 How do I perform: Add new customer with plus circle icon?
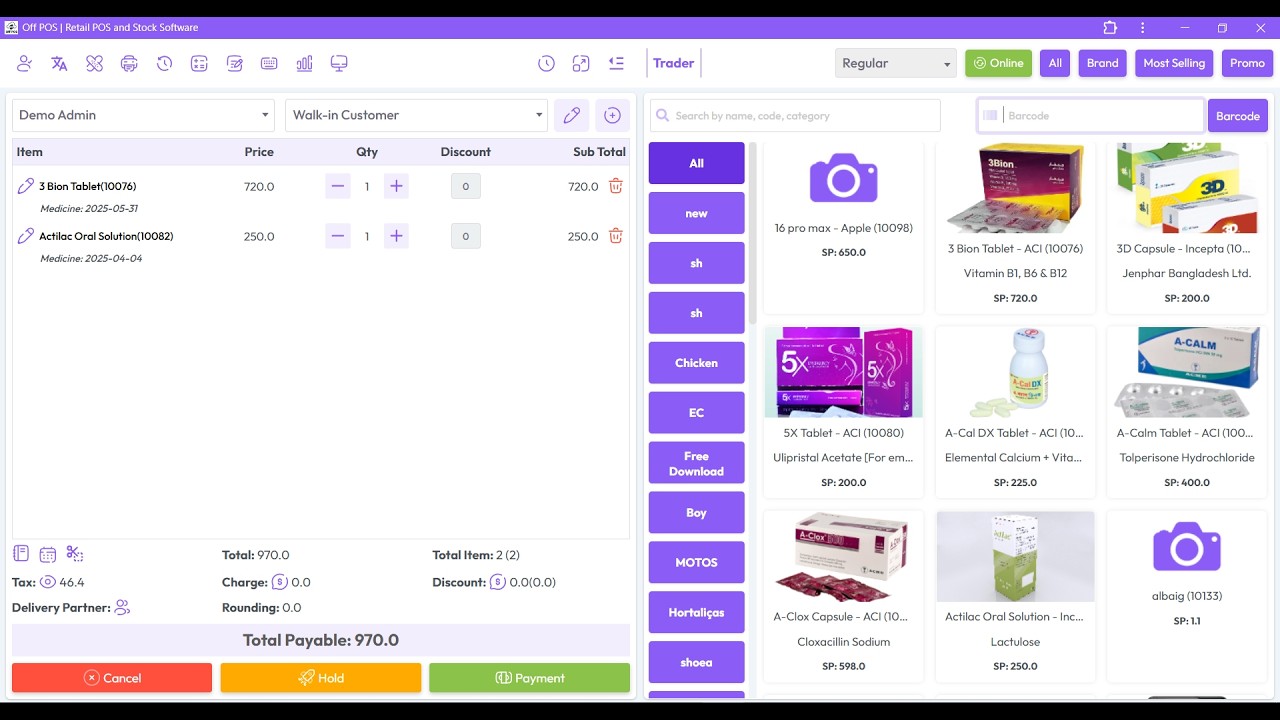(612, 115)
